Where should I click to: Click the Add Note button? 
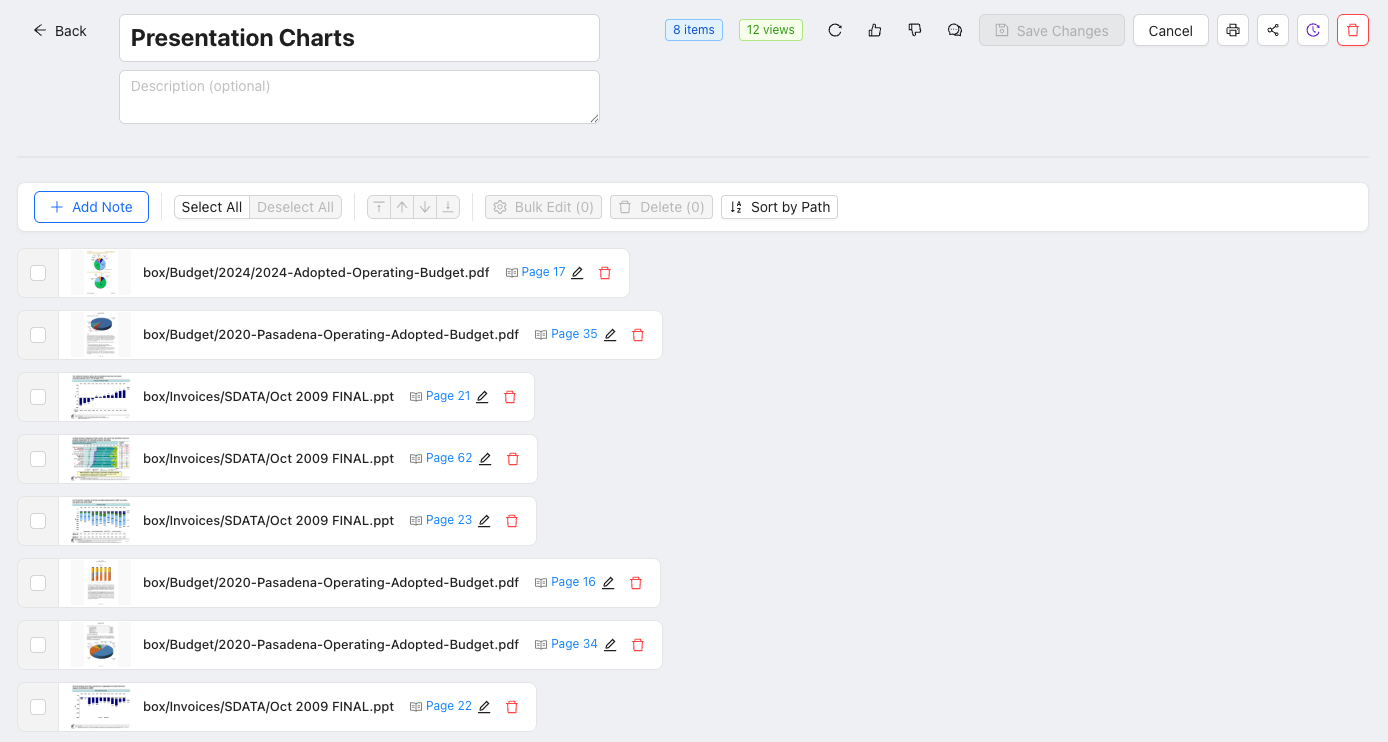pos(91,207)
